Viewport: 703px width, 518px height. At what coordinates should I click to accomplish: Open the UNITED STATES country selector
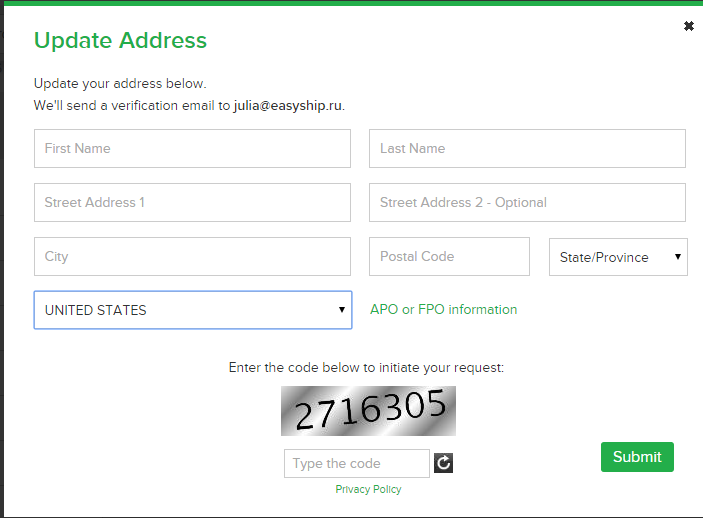pyautogui.click(x=193, y=310)
